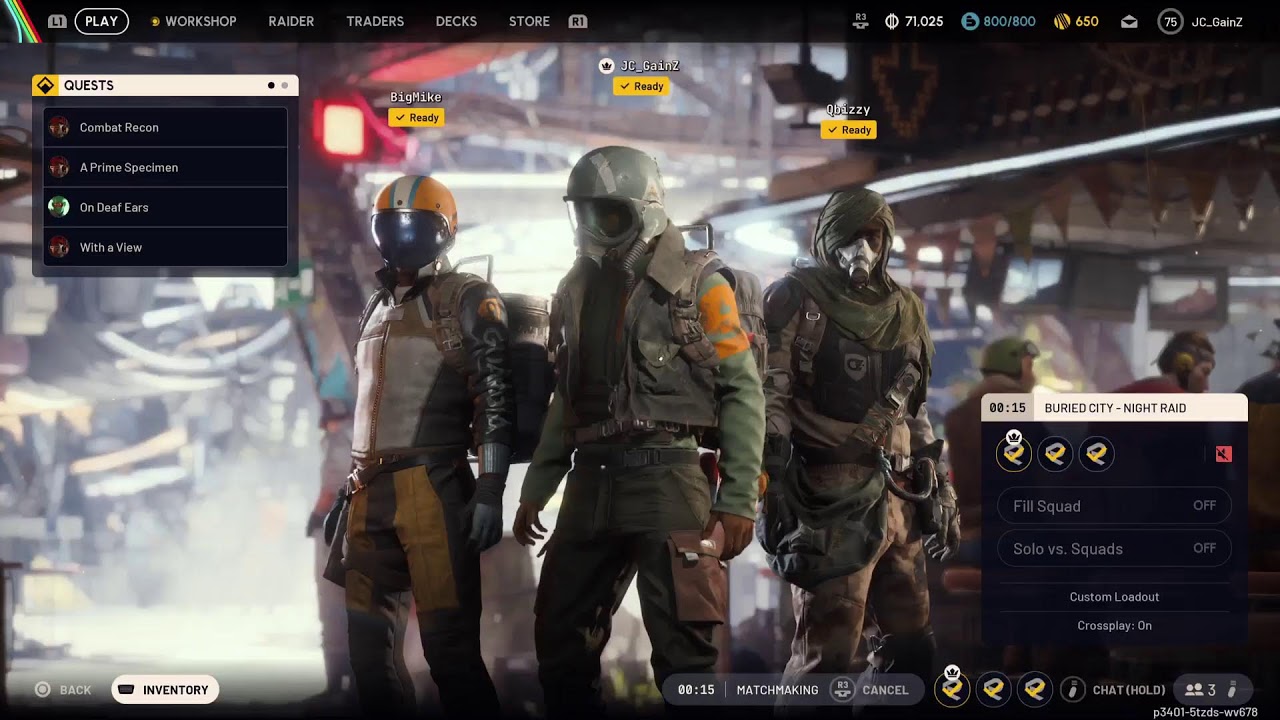This screenshot has height=720, width=1280.
Task: Go to the DECKS tab
Action: tap(456, 21)
